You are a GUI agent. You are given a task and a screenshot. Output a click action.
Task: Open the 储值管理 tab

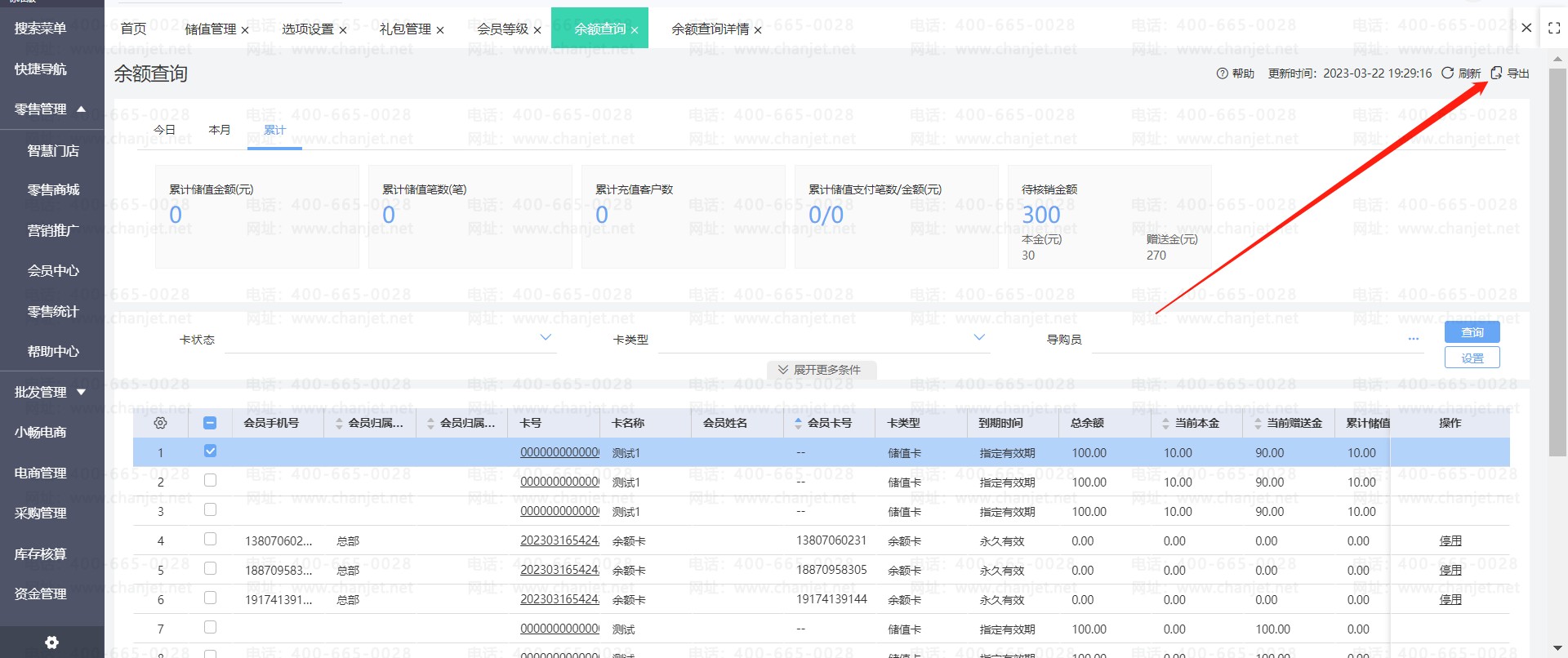pos(210,29)
